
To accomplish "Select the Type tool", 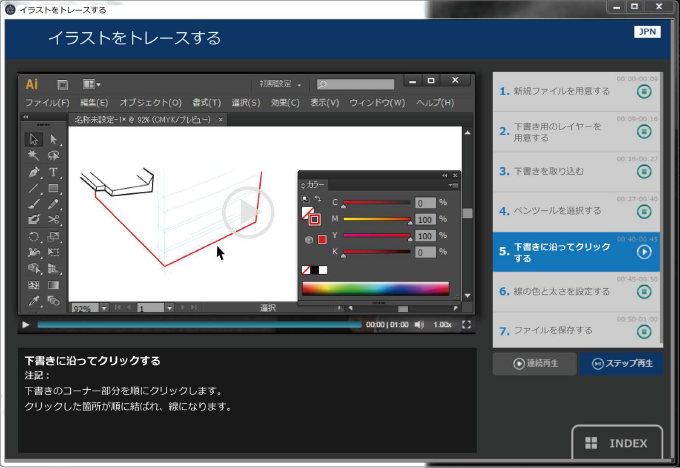I will [53, 172].
